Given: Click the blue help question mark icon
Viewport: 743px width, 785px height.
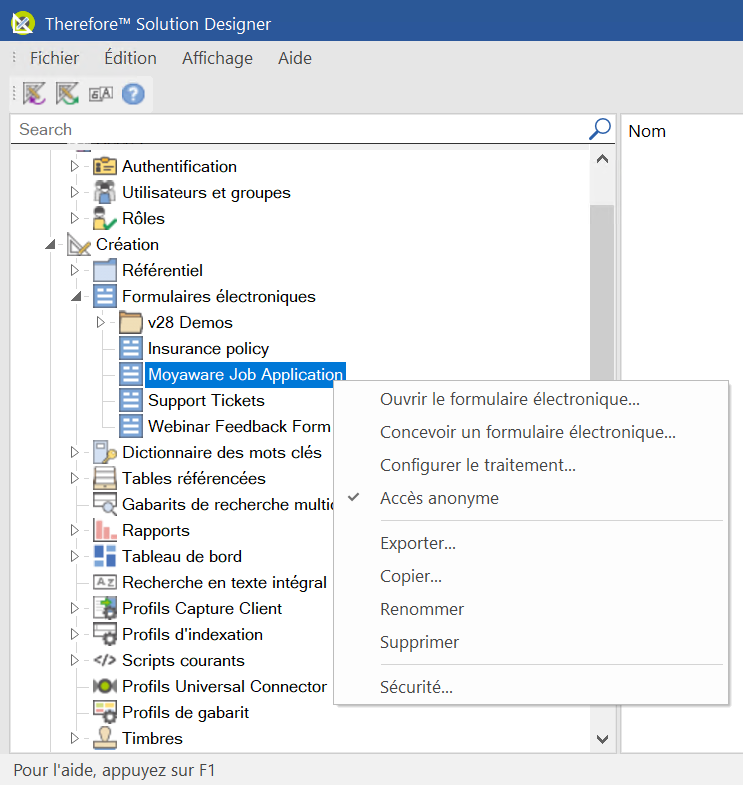Looking at the screenshot, I should (133, 94).
